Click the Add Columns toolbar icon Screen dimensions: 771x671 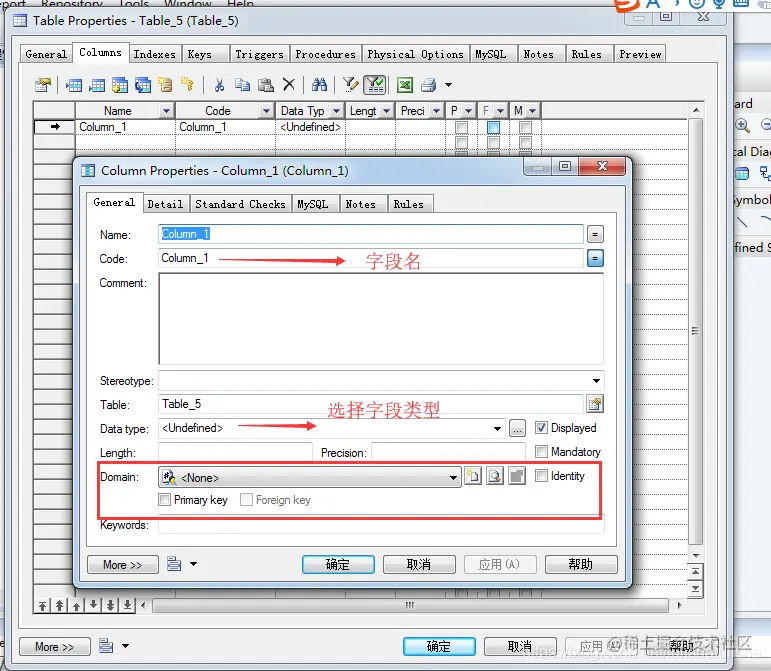[x=119, y=85]
